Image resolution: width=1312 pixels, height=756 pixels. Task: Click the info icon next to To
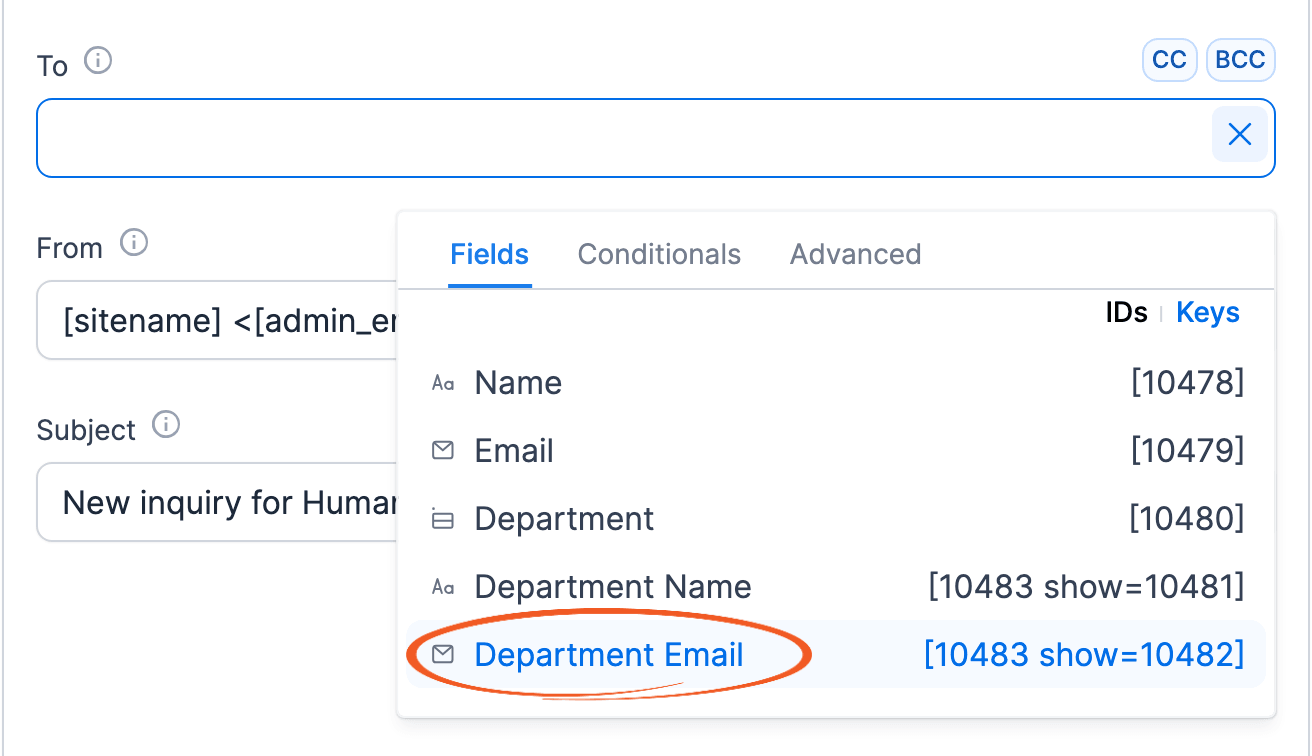pos(98,62)
